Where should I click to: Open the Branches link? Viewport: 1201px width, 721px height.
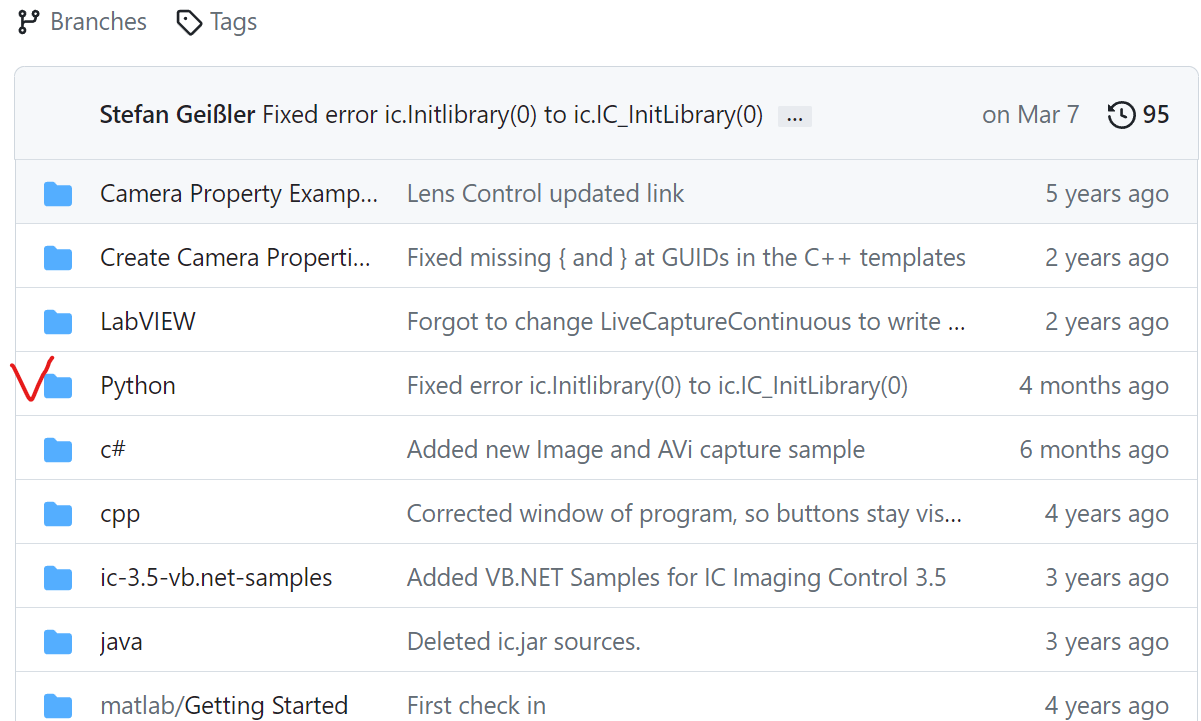(x=98, y=22)
